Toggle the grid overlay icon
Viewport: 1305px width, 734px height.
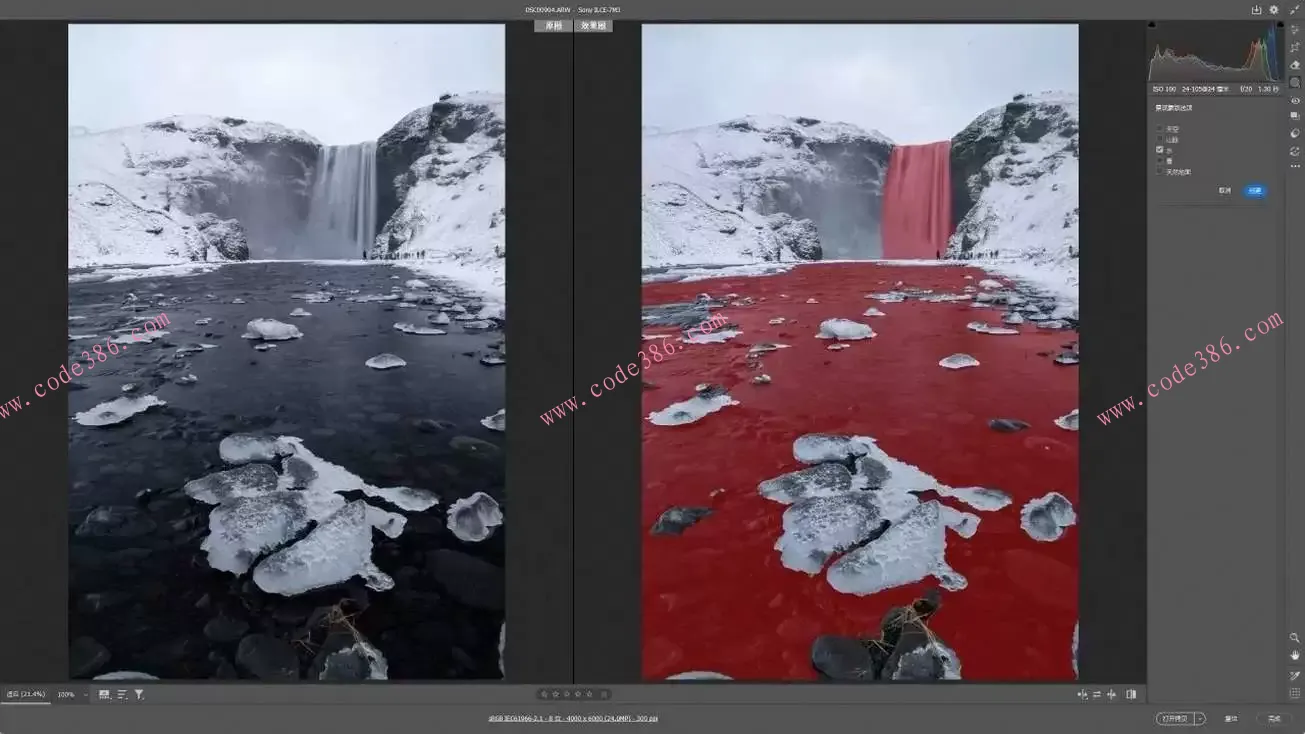1295,693
